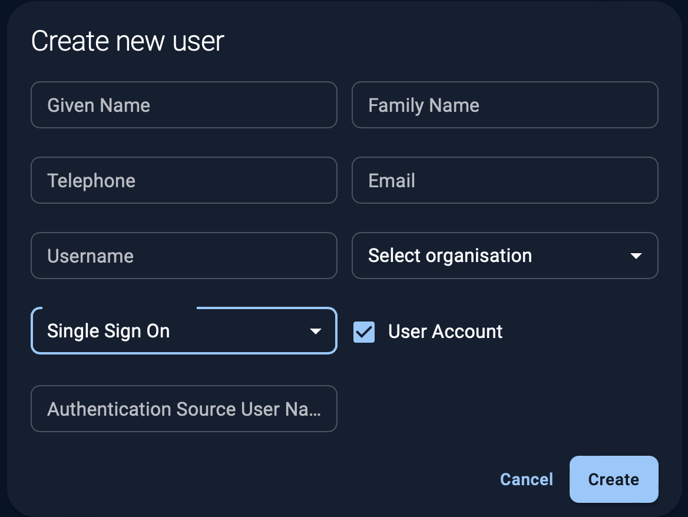
Task: Select the Email input field
Action: coord(505,181)
